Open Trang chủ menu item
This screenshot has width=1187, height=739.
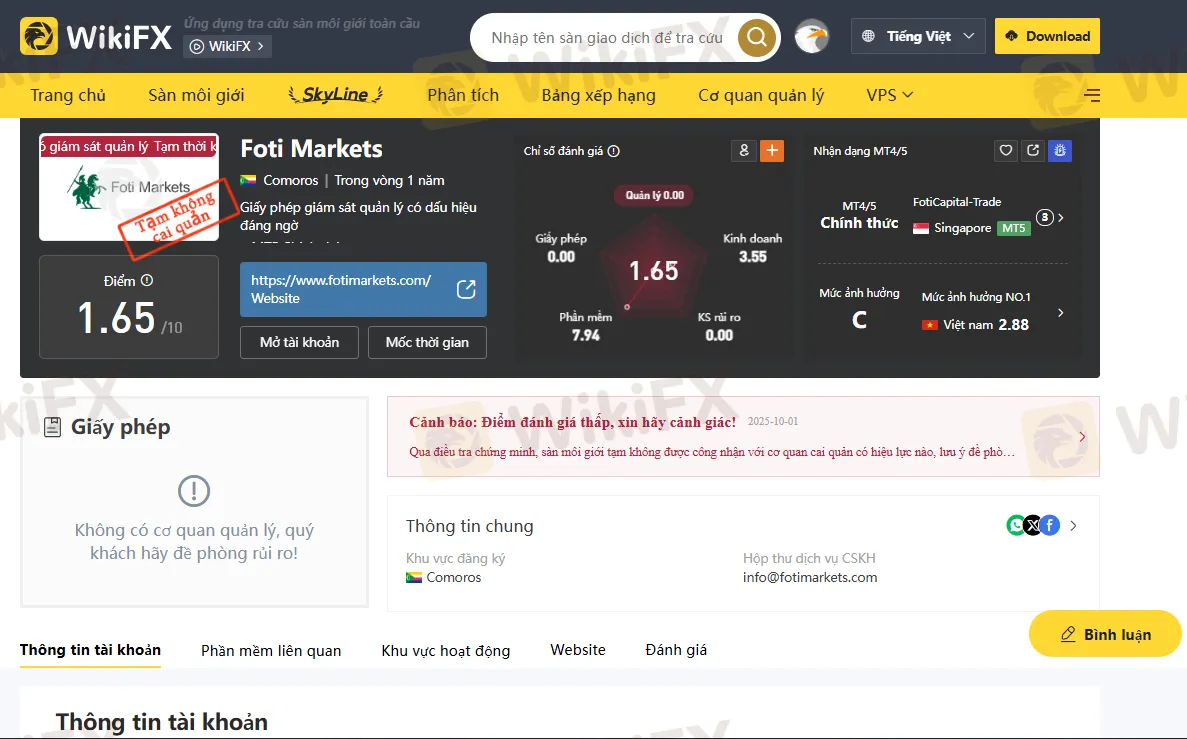pyautogui.click(x=68, y=95)
